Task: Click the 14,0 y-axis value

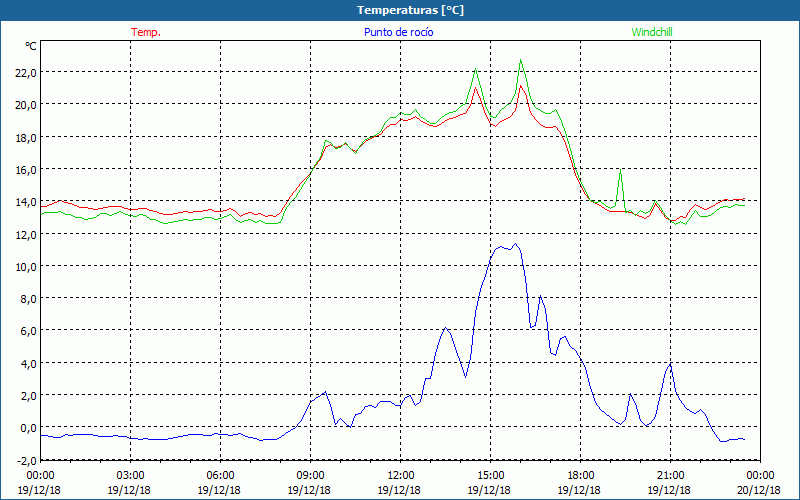Action: point(27,202)
